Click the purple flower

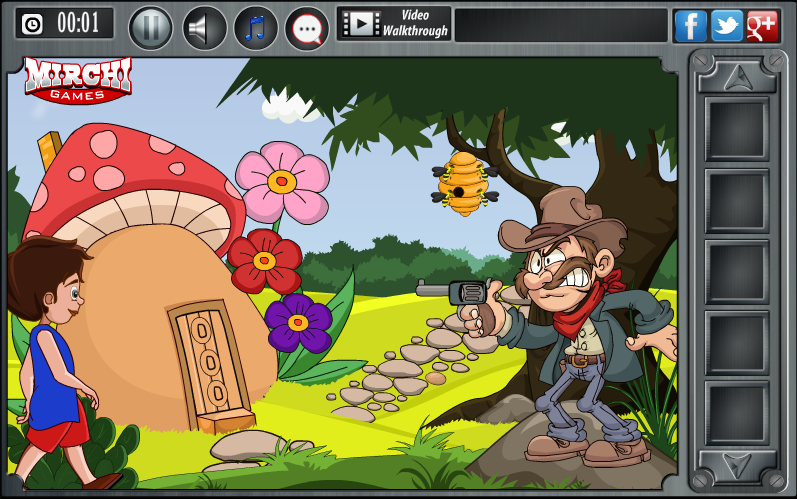pyautogui.click(x=298, y=323)
